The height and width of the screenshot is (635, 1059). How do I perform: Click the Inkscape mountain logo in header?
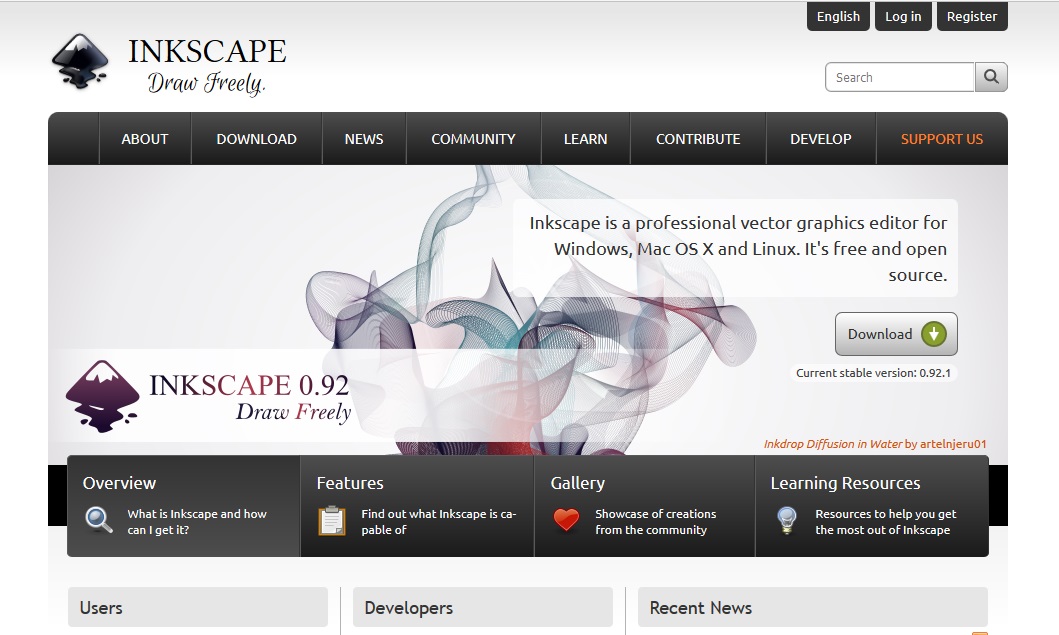(80, 61)
